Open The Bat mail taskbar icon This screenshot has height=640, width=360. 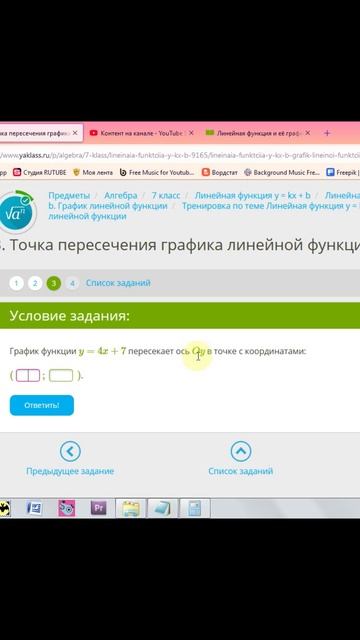(5, 508)
